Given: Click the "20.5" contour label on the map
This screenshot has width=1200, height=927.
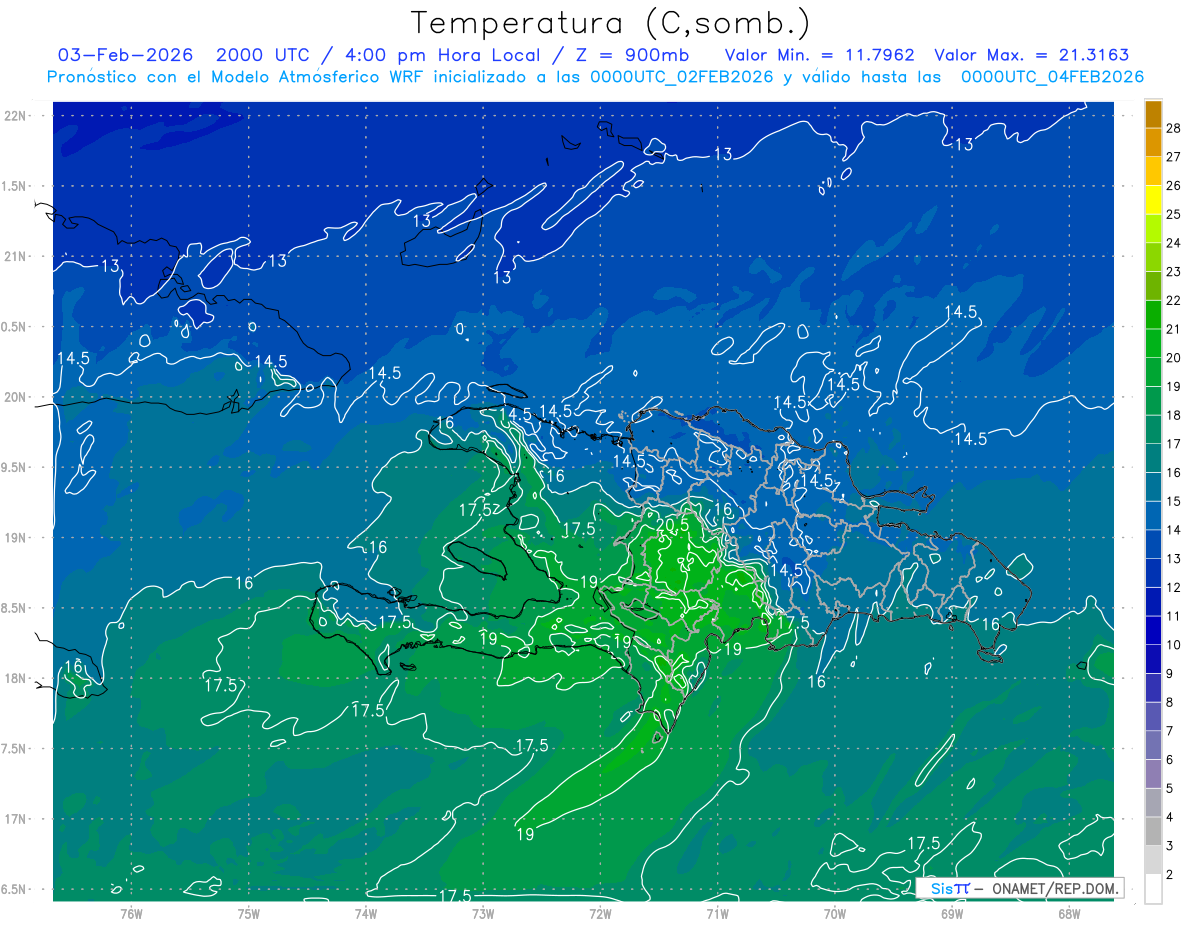Looking at the screenshot, I should pyautogui.click(x=672, y=524).
